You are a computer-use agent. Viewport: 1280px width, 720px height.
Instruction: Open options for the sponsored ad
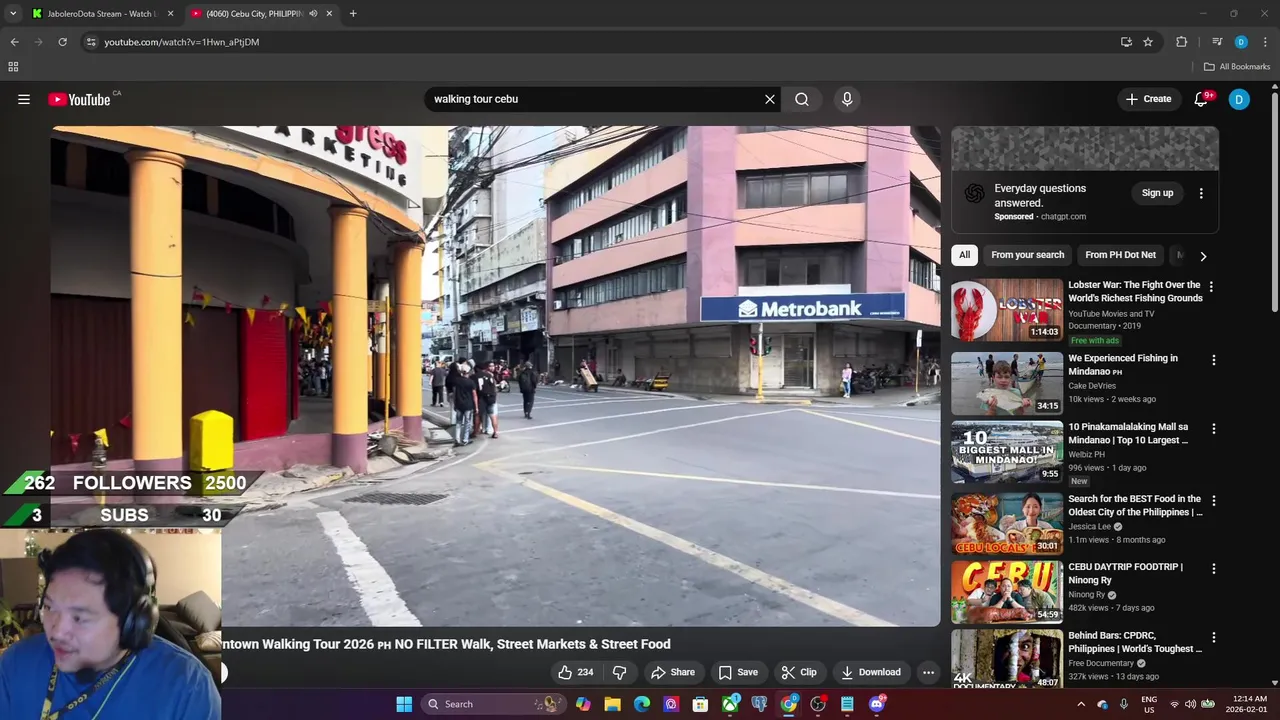(1201, 193)
